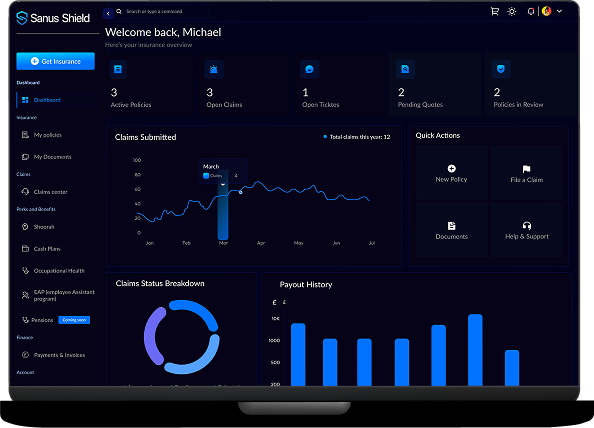Click the pound currency symbol

pyautogui.click(x=274, y=302)
